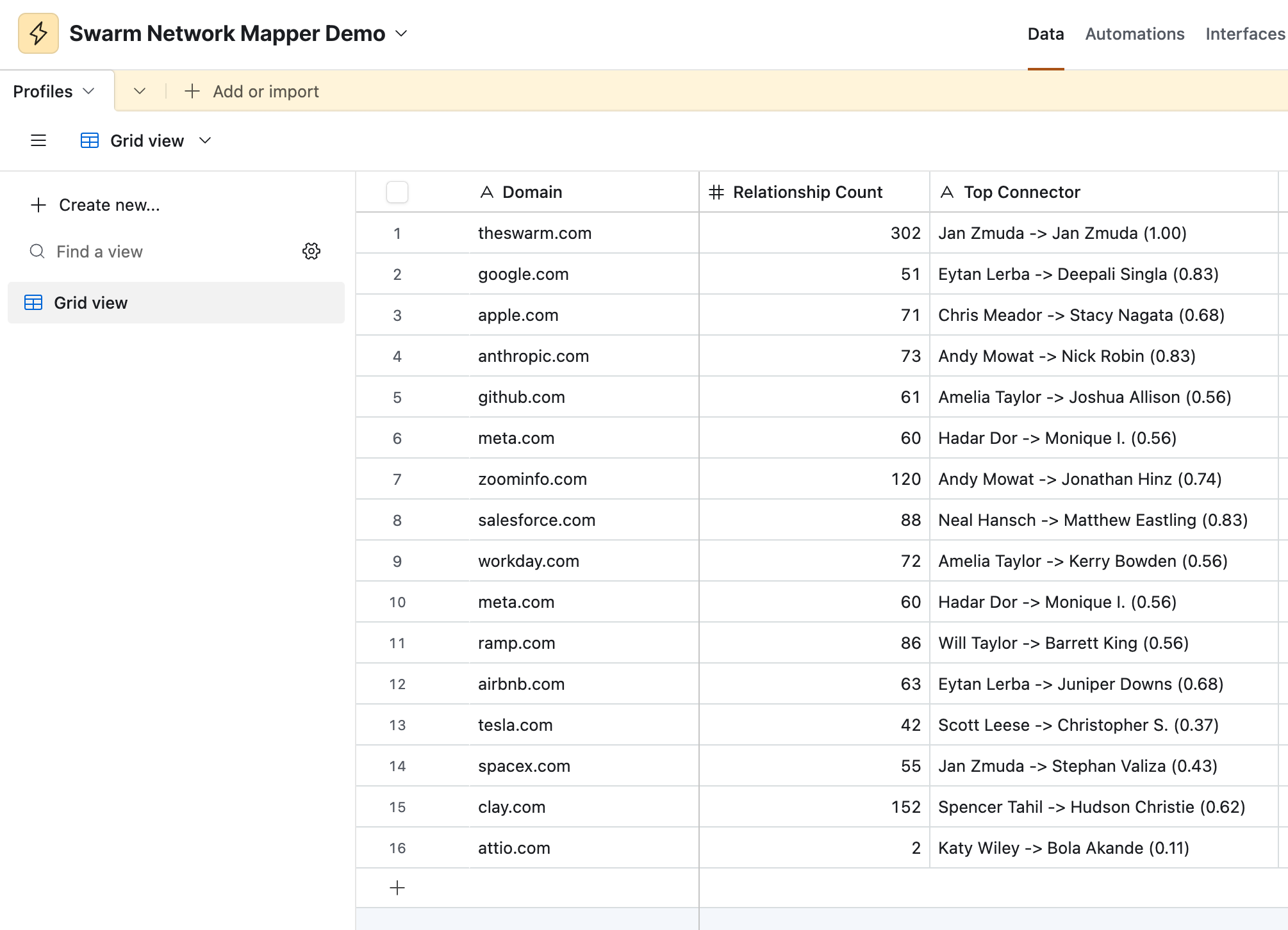Click the 152 relationship count cell

tap(814, 807)
